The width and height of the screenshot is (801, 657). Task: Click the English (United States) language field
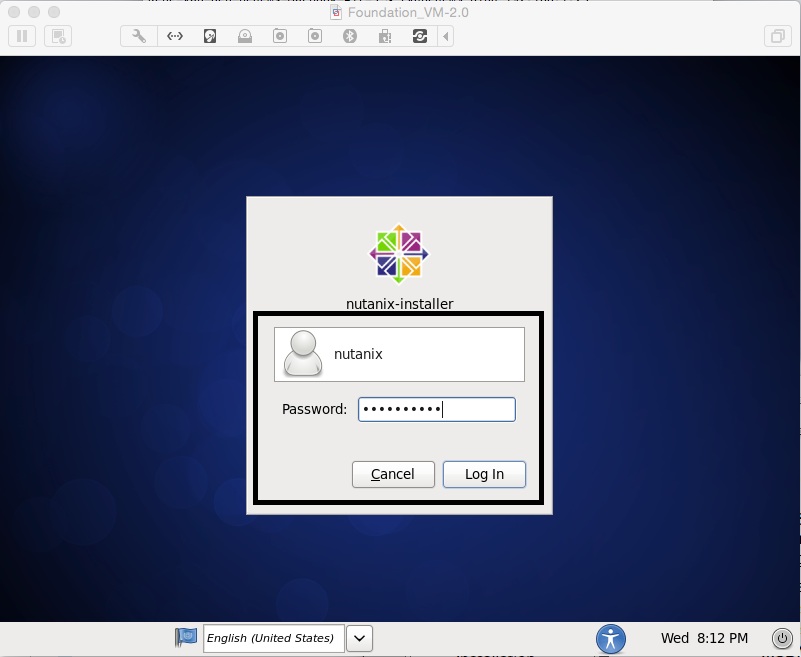click(273, 638)
